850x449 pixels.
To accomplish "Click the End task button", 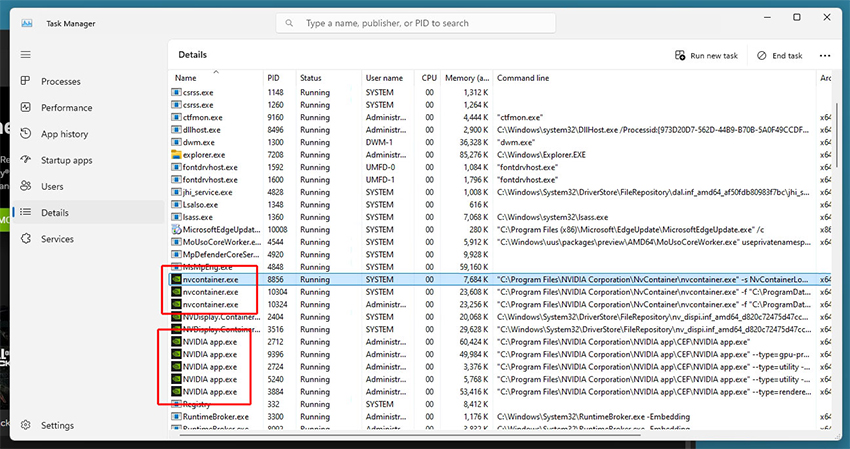I will pos(780,55).
